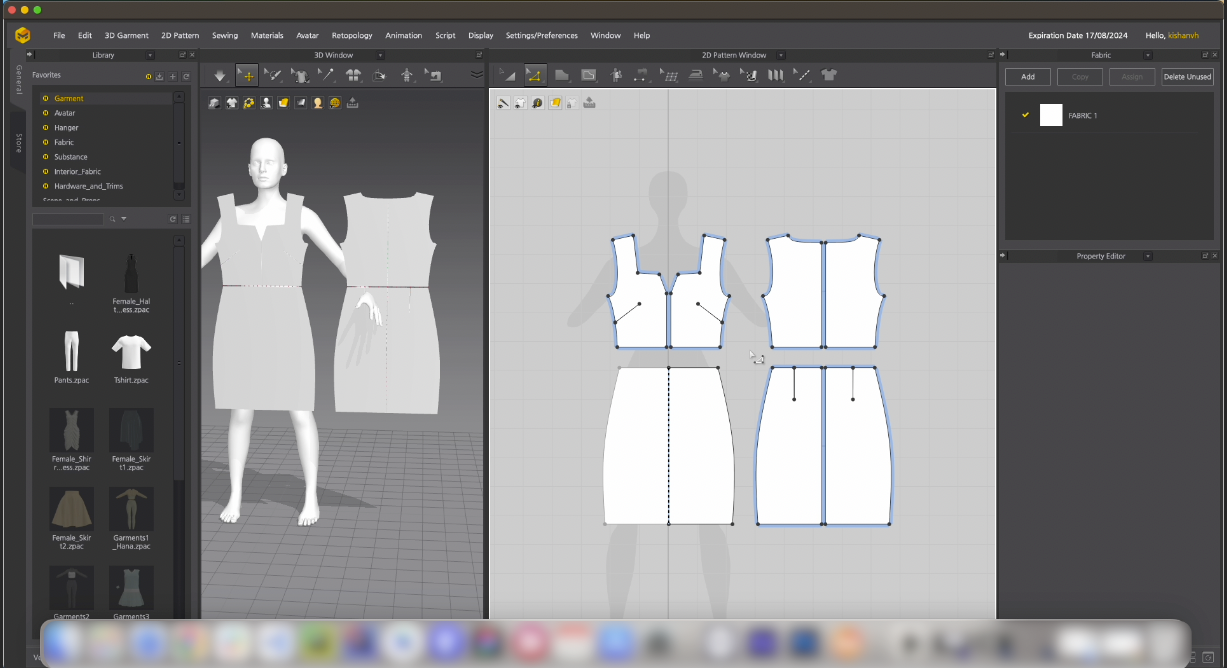1227x668 pixels.
Task: Click the last T-shirt icon in 2D toolbar
Action: point(829,75)
